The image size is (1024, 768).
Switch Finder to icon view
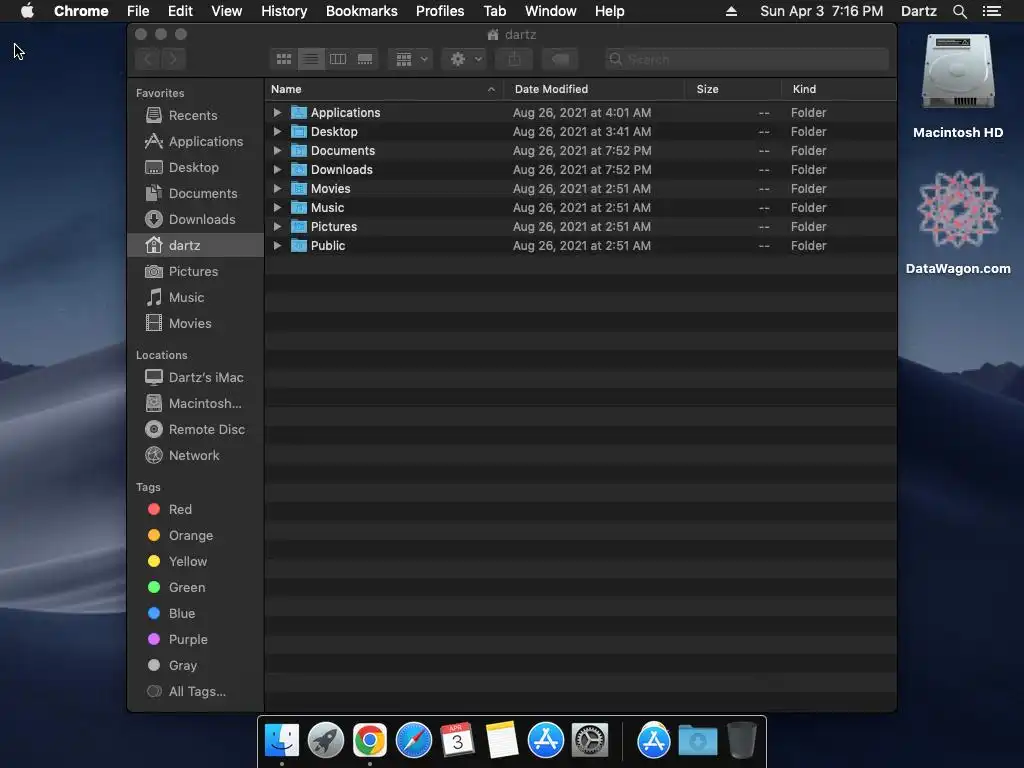(283, 59)
